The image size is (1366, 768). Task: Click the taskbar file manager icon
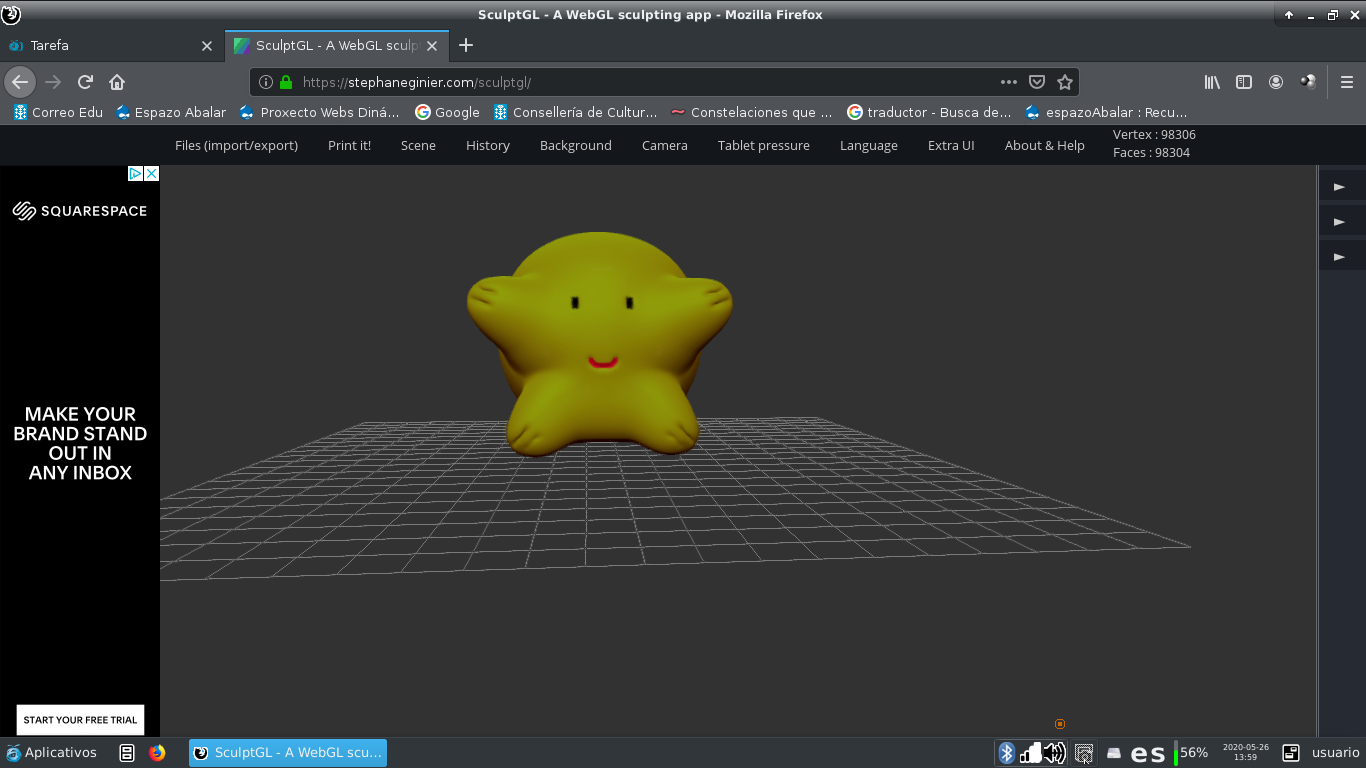click(x=127, y=753)
